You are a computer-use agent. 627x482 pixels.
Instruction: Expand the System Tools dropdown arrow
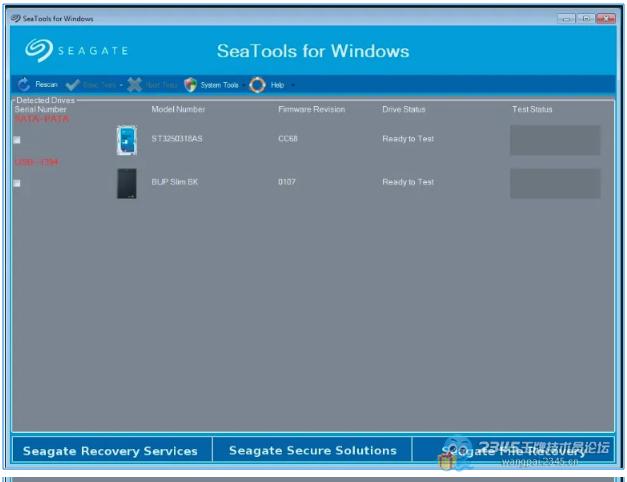[x=243, y=86]
